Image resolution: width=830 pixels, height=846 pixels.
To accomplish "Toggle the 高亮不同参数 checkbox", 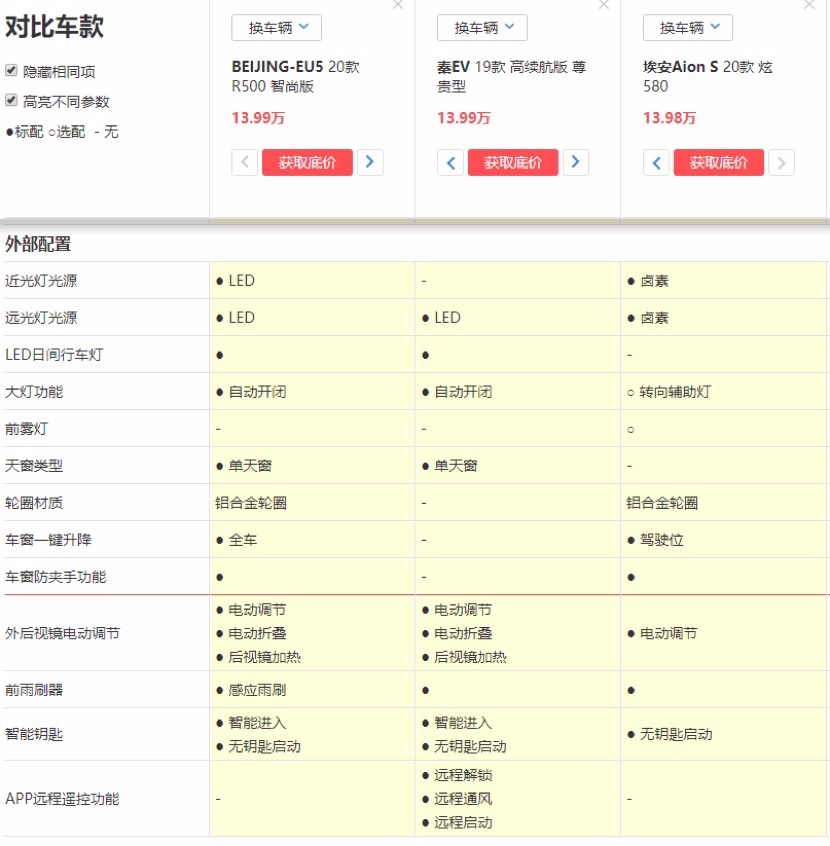I will [11, 100].
